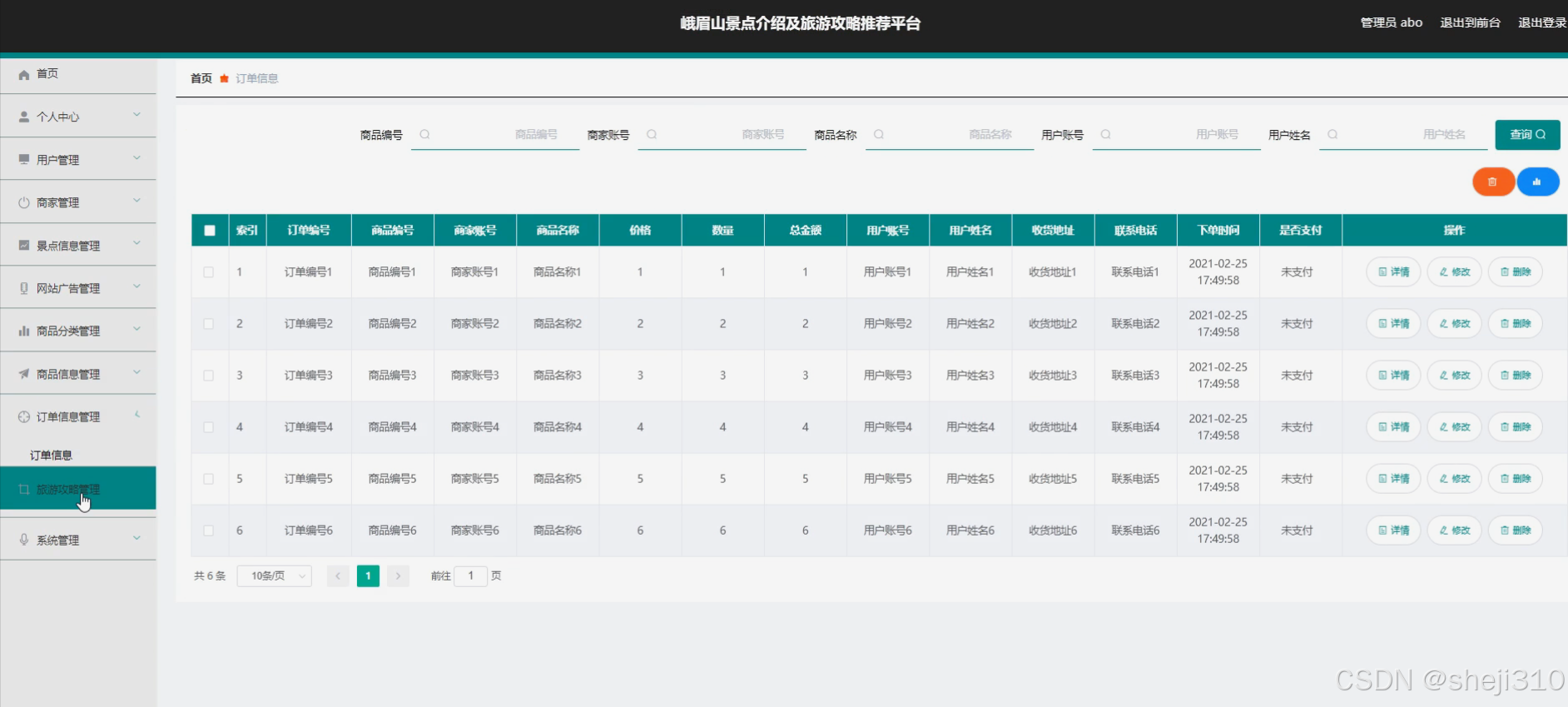Click the power icon beside 商家管理
Screen dimensions: 1568x707
(x=24, y=202)
